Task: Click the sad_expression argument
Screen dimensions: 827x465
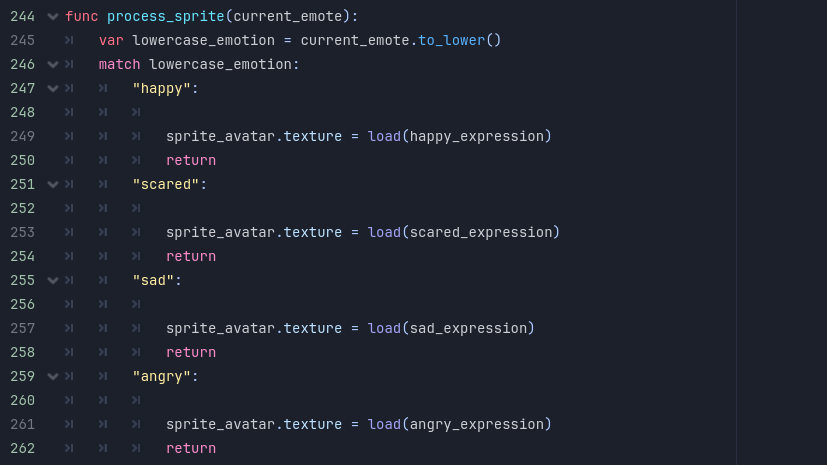Action: [468, 328]
